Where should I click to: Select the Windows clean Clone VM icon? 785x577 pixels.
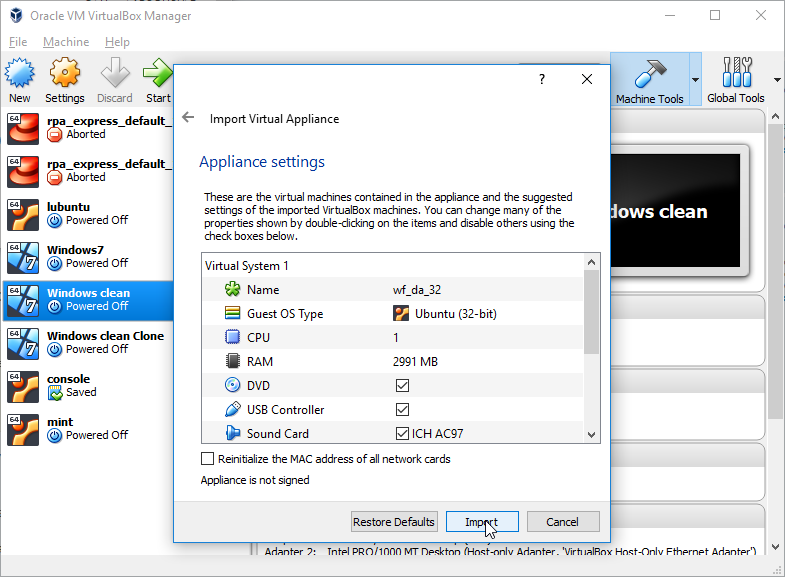pyautogui.click(x=23, y=344)
